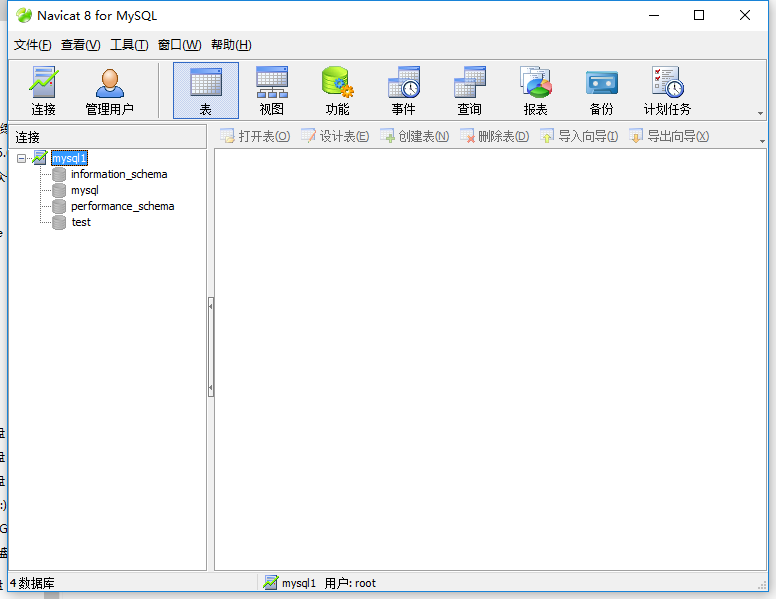The width and height of the screenshot is (776, 599).
Task: Select the test database
Action: [x=81, y=222]
